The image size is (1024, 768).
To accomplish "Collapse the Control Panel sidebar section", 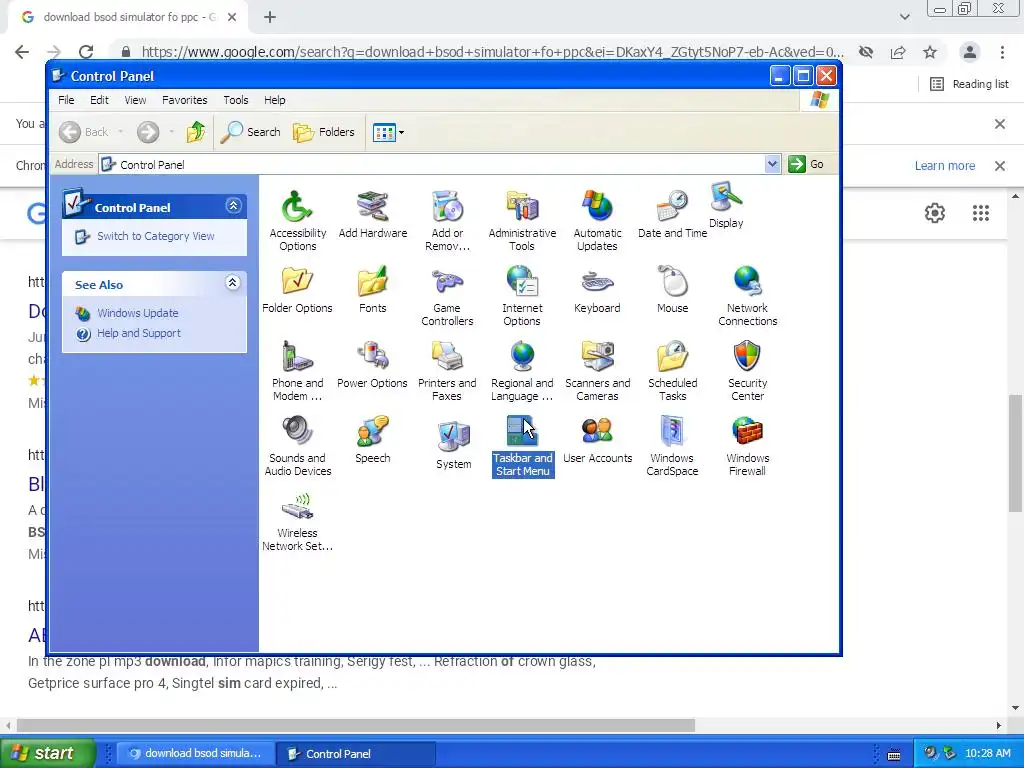I will click(233, 206).
